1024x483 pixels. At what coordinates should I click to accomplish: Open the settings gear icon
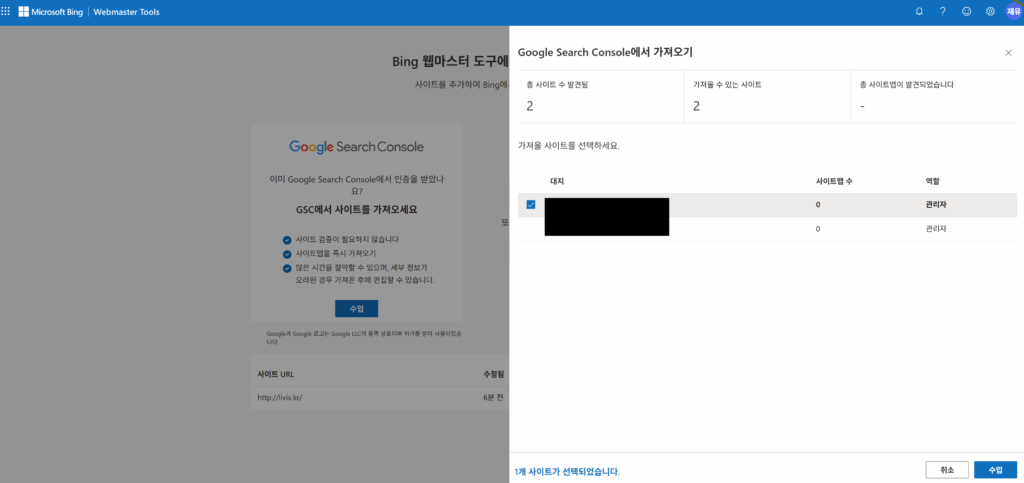click(x=990, y=12)
